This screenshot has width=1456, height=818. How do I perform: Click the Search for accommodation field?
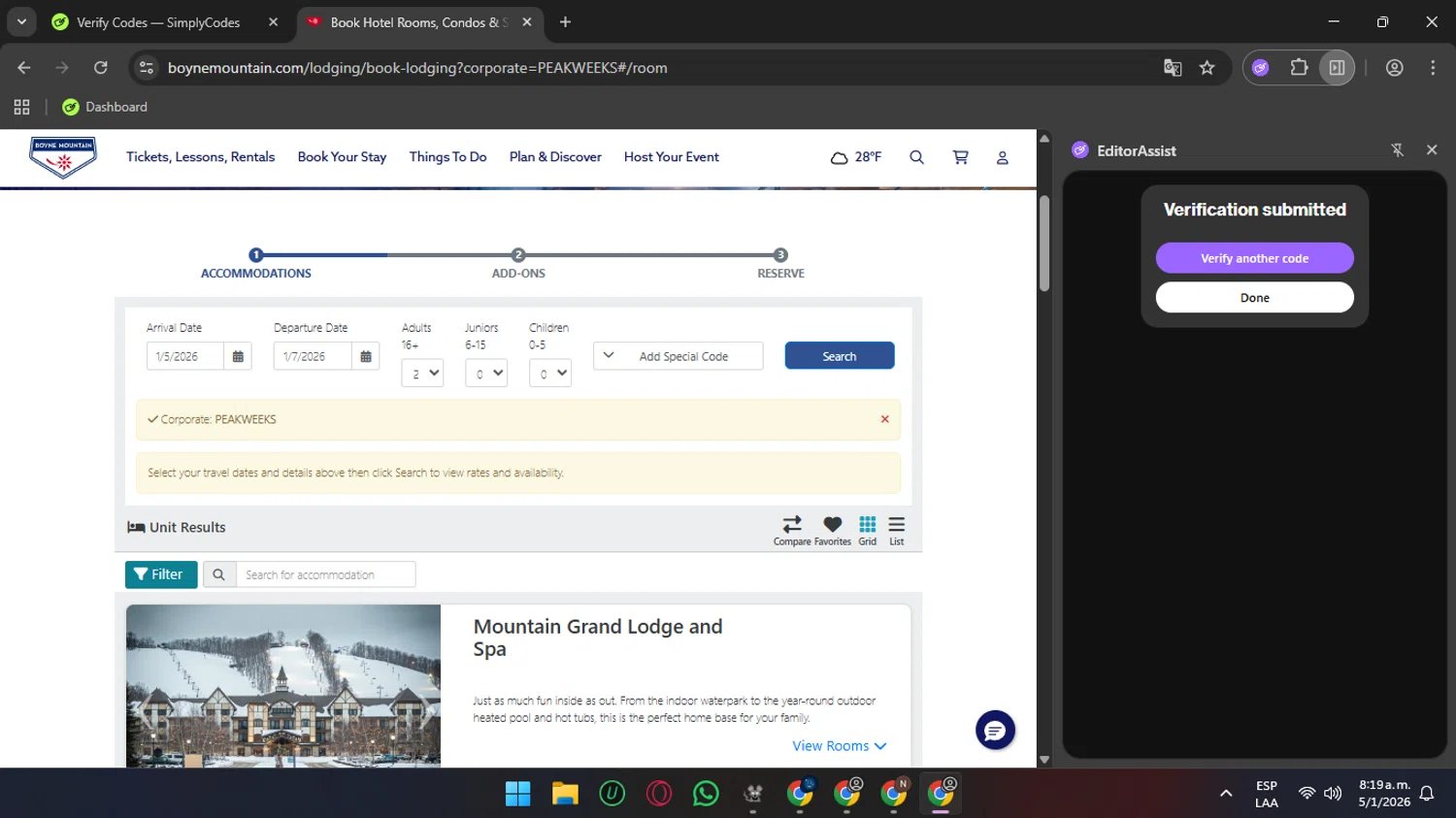click(x=326, y=574)
